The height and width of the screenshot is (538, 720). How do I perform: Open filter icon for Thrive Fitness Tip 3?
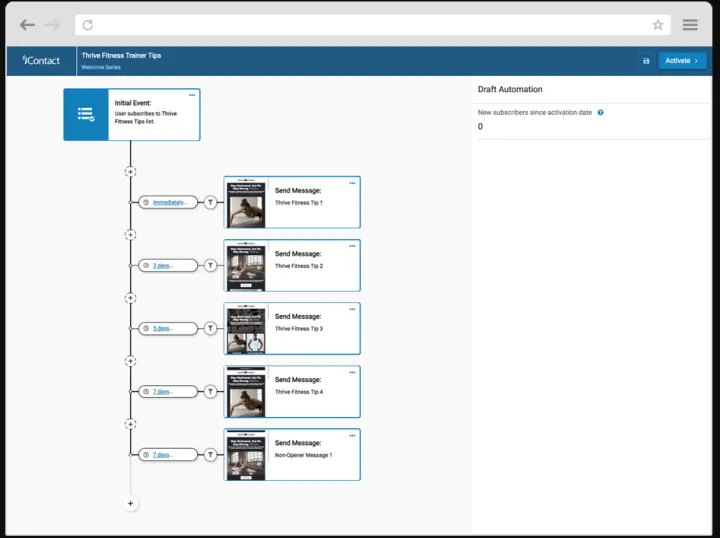tap(210, 328)
